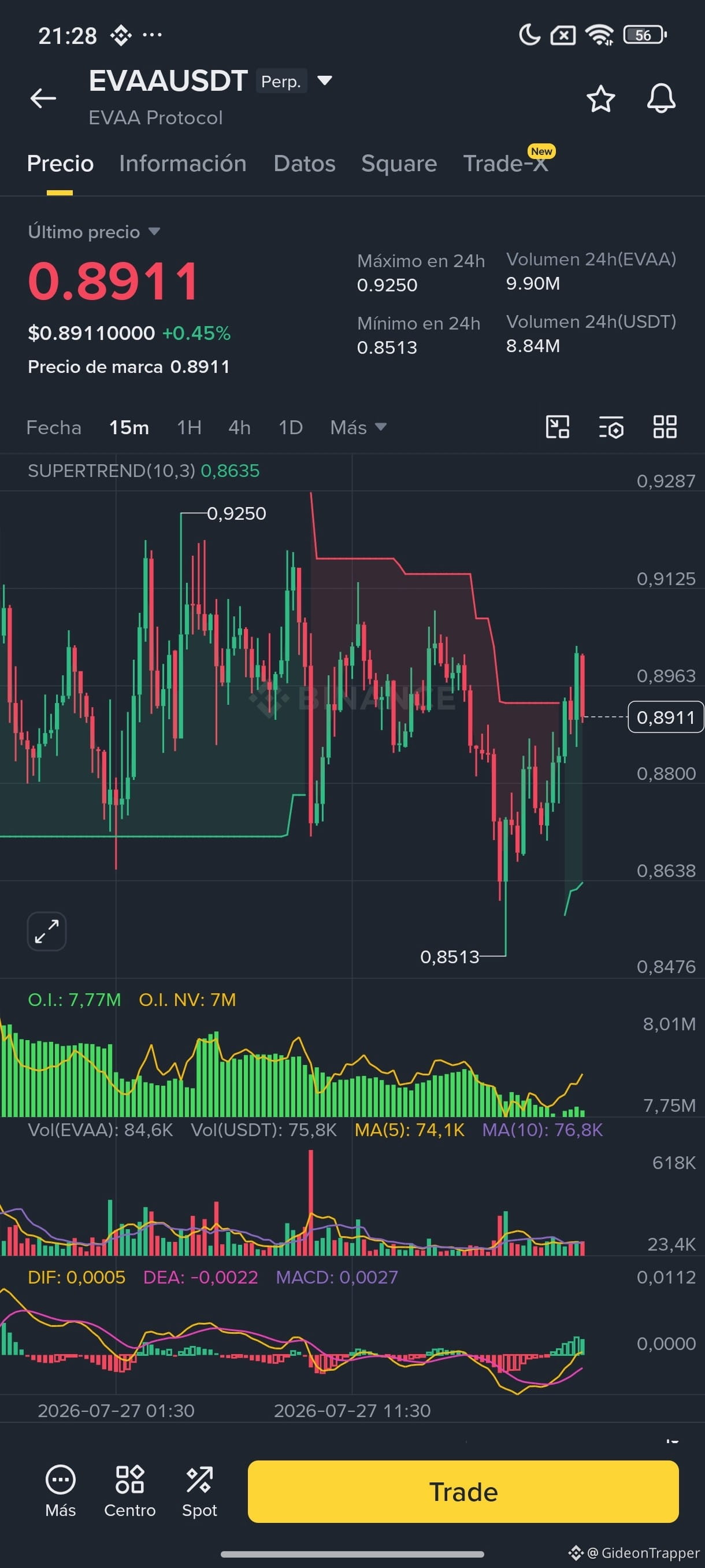Open the Trade-X tab

click(x=506, y=164)
